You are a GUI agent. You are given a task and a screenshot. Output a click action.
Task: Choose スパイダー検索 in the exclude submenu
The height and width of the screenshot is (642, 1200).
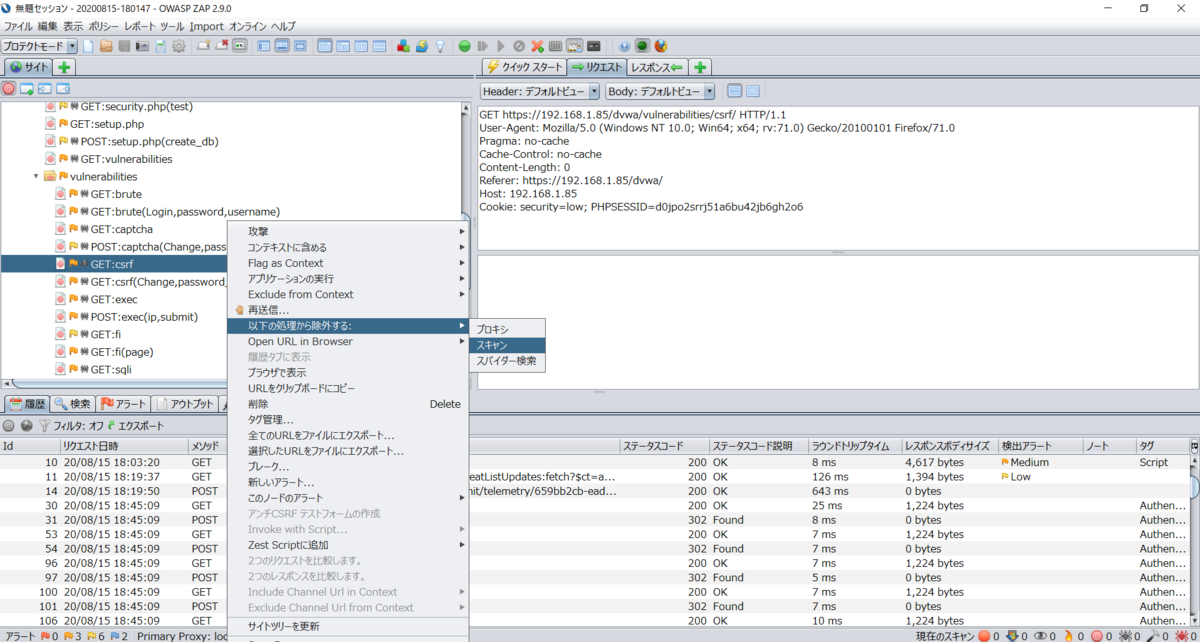(507, 360)
